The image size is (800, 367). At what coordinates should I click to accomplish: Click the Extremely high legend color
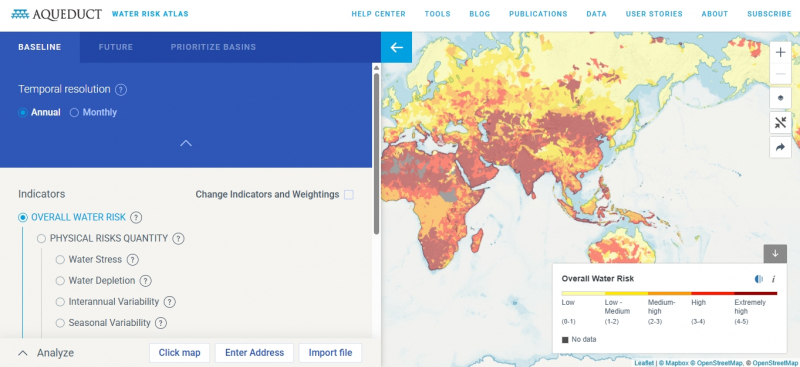point(756,293)
